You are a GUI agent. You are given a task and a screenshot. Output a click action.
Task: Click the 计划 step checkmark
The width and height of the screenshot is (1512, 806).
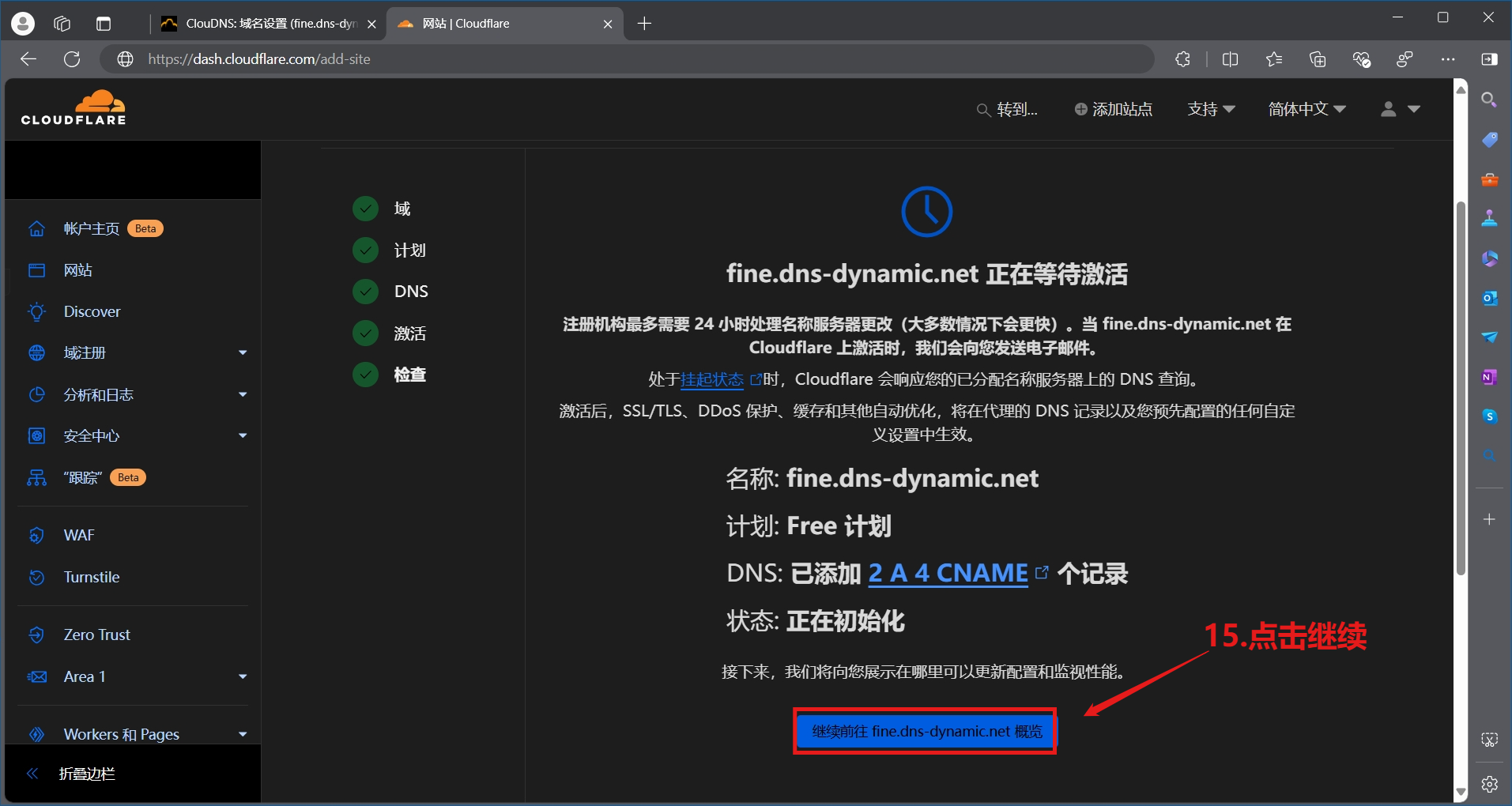coord(365,250)
